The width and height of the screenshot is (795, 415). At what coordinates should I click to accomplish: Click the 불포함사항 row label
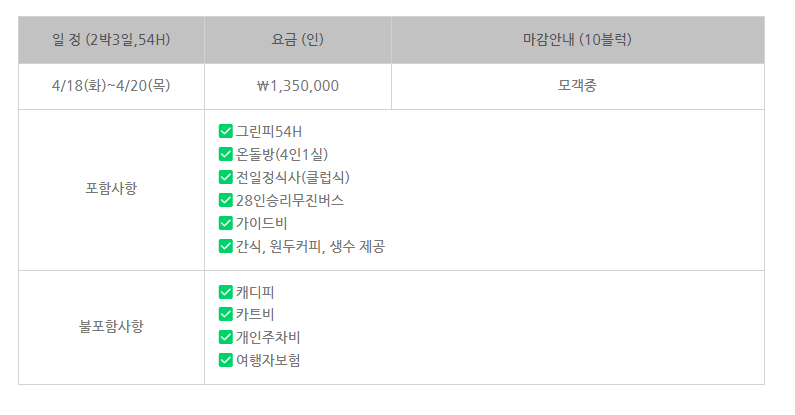tap(112, 326)
